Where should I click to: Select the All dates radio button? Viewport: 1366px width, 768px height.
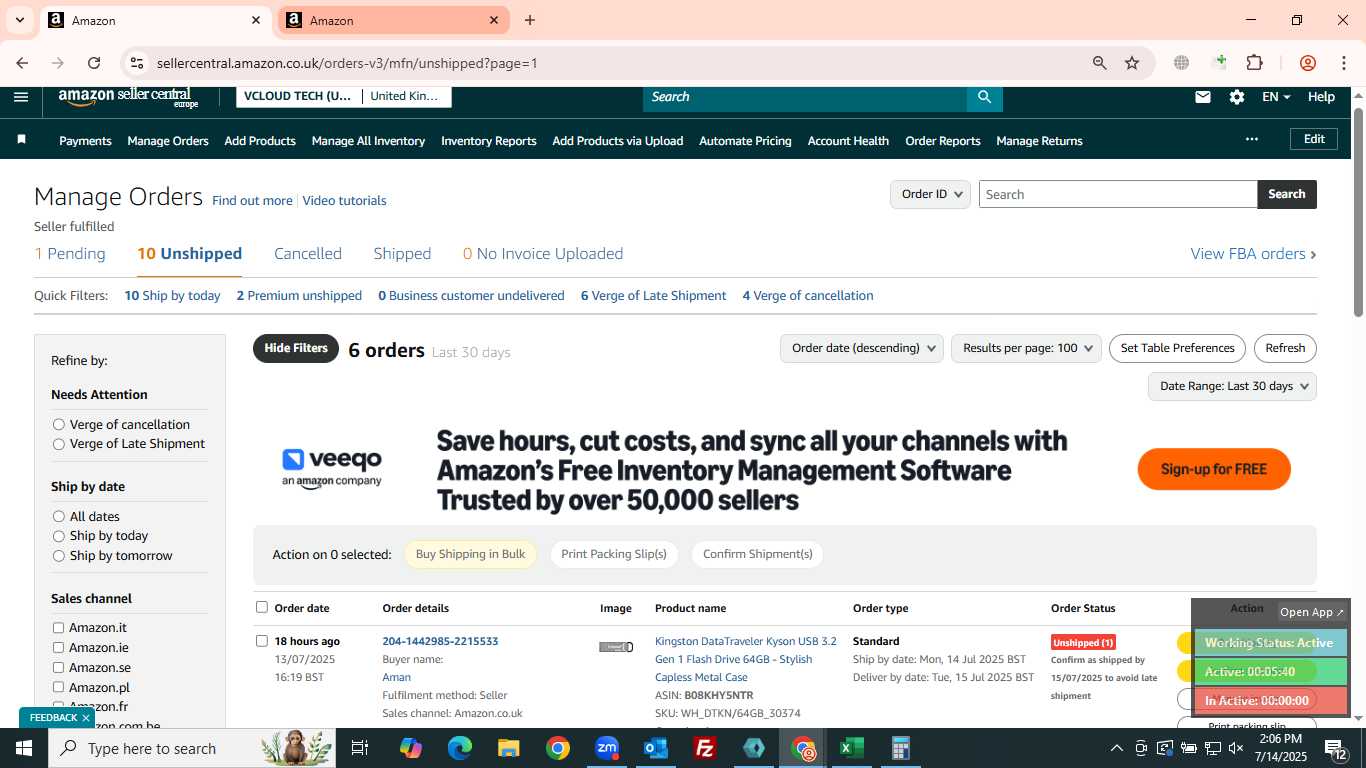click(59, 517)
